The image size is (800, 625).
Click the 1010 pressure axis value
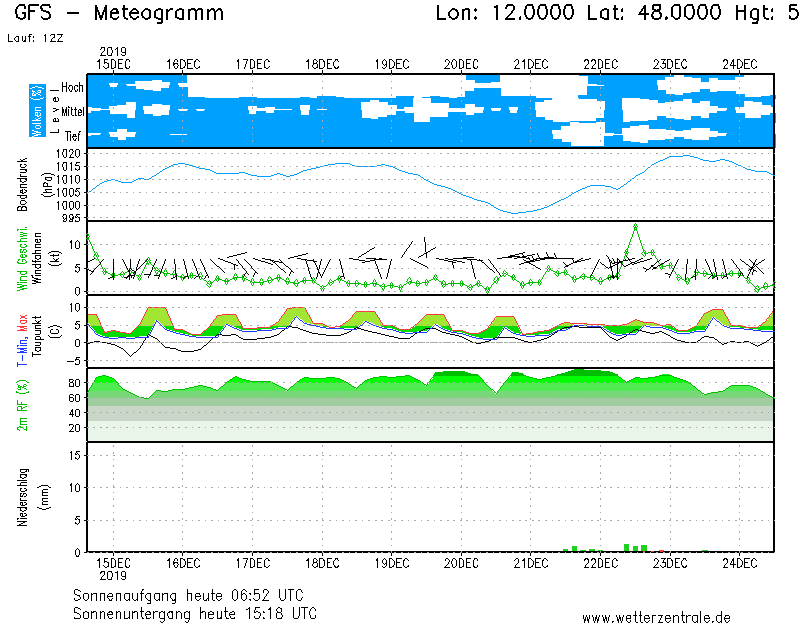coord(68,180)
